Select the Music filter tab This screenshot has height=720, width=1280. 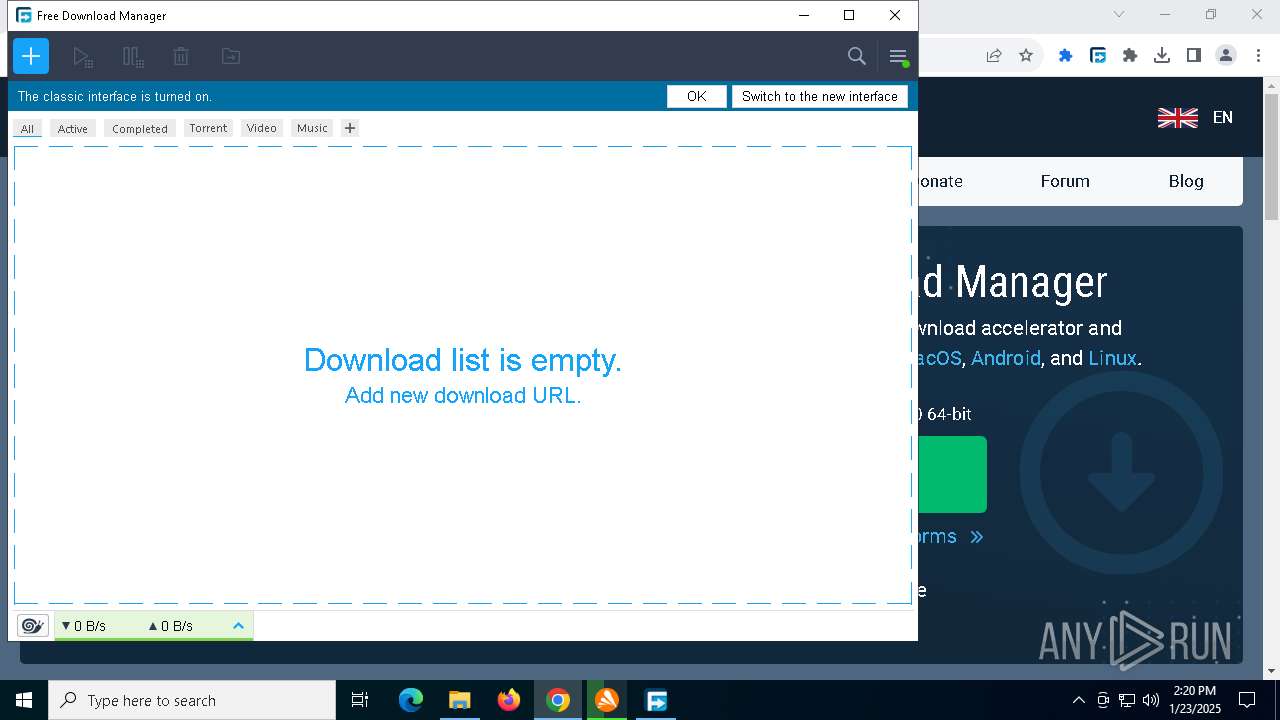[312, 128]
